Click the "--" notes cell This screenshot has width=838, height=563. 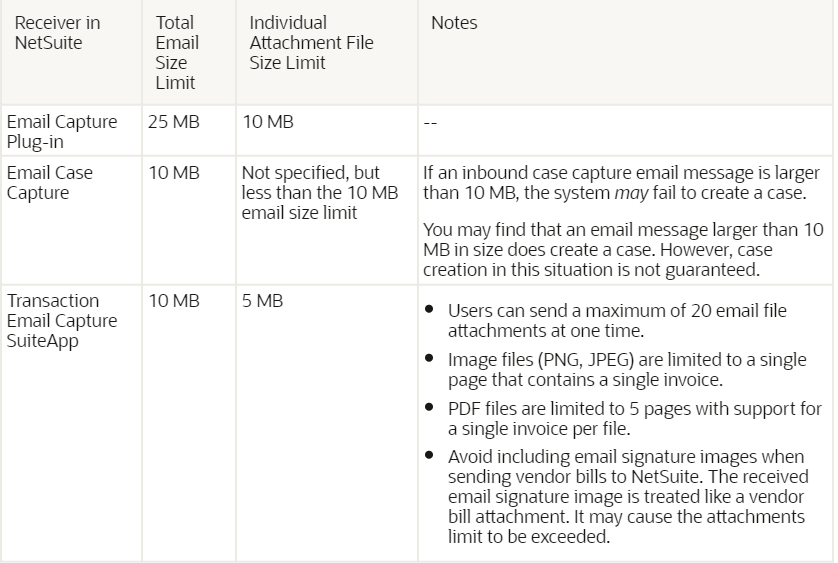431,123
